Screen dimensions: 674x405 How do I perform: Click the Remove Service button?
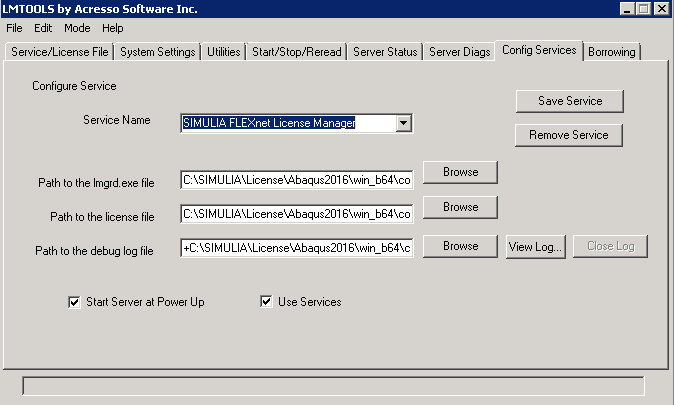click(569, 135)
